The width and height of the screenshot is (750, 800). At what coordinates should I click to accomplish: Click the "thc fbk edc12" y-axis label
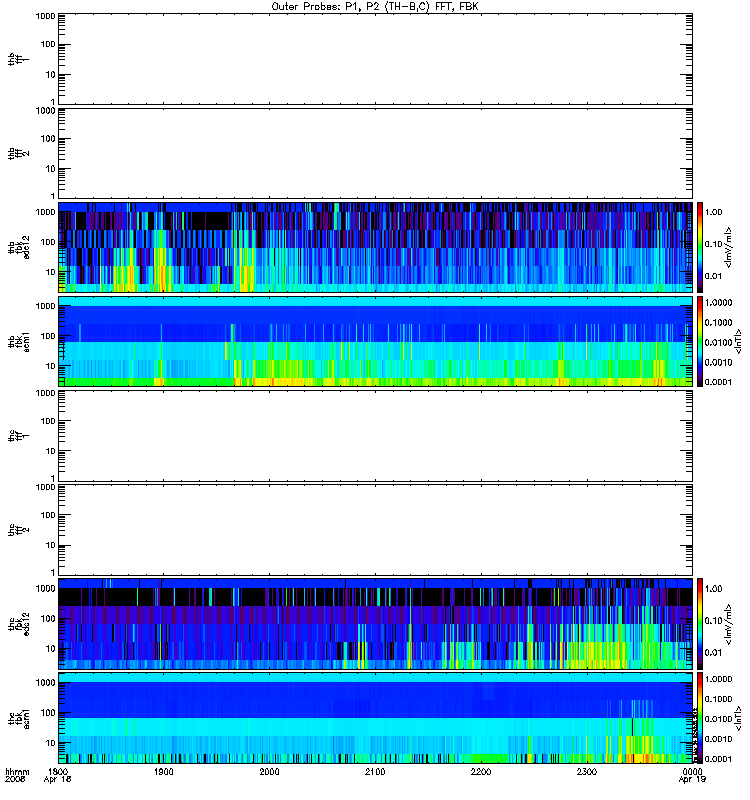tap(18, 623)
